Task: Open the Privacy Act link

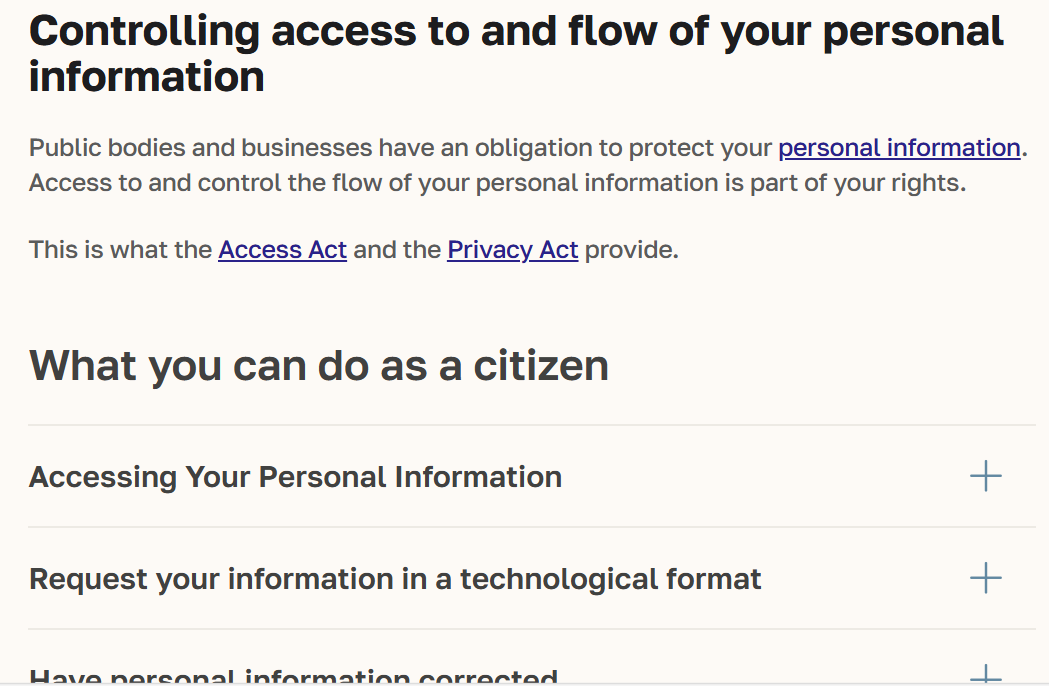Action: tap(512, 250)
